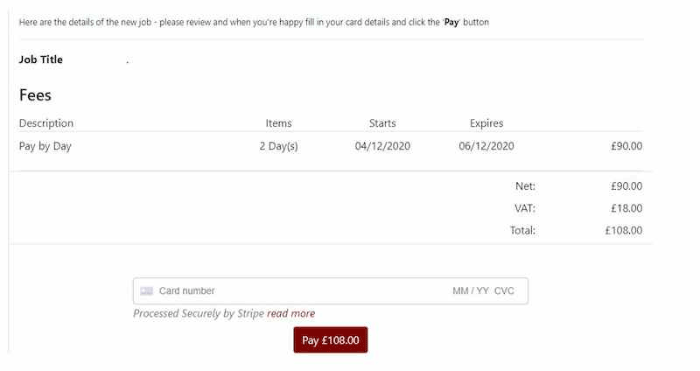The width and height of the screenshot is (700, 371).
Task: Click the Fees heading
Action: pos(35,95)
